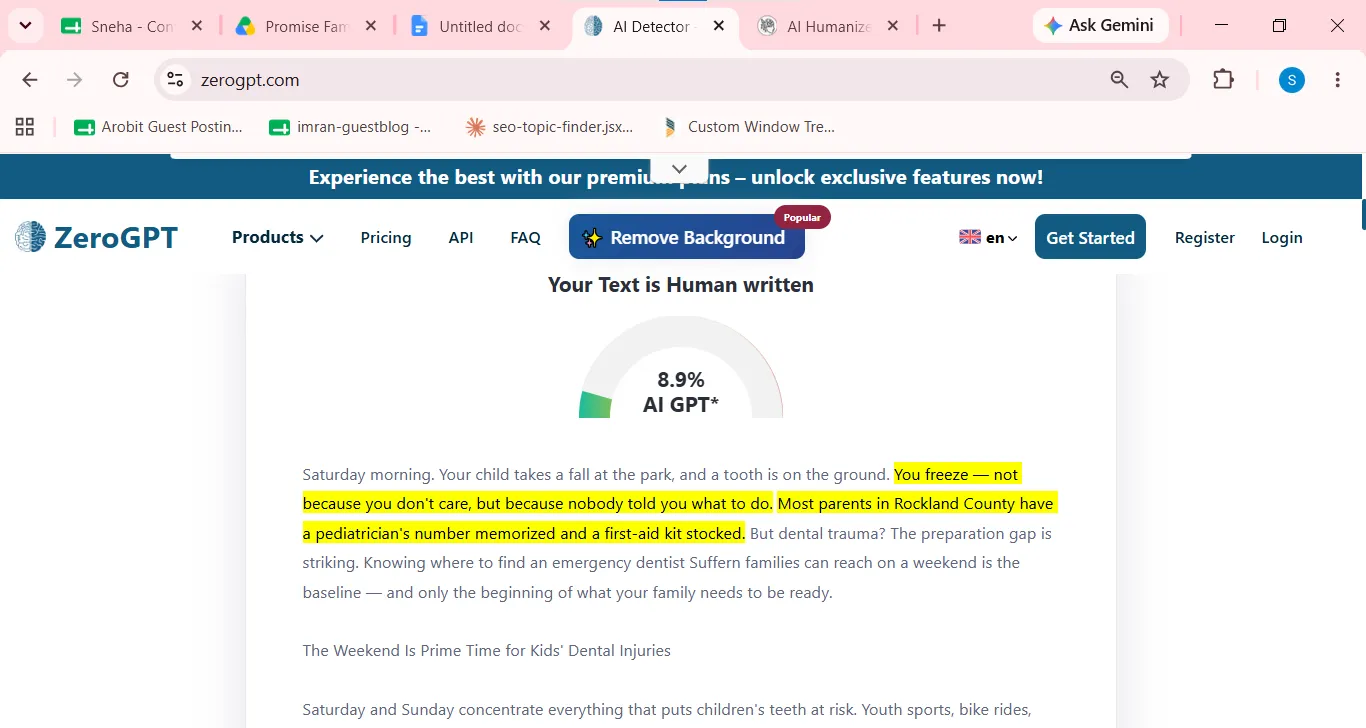Click the ZeroGPT brain logo
1366x728 pixels.
click(x=31, y=237)
